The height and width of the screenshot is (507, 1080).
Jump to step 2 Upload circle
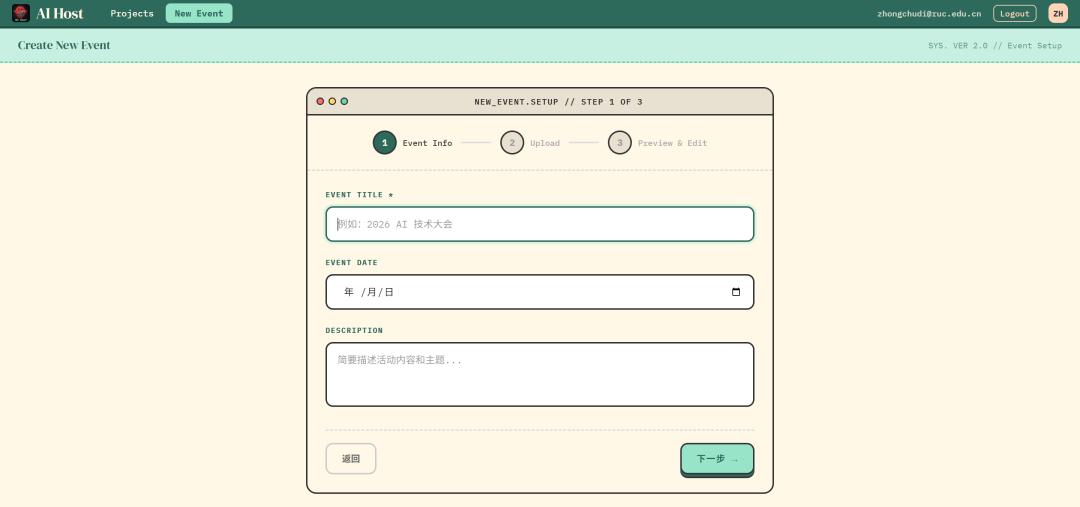pos(512,143)
